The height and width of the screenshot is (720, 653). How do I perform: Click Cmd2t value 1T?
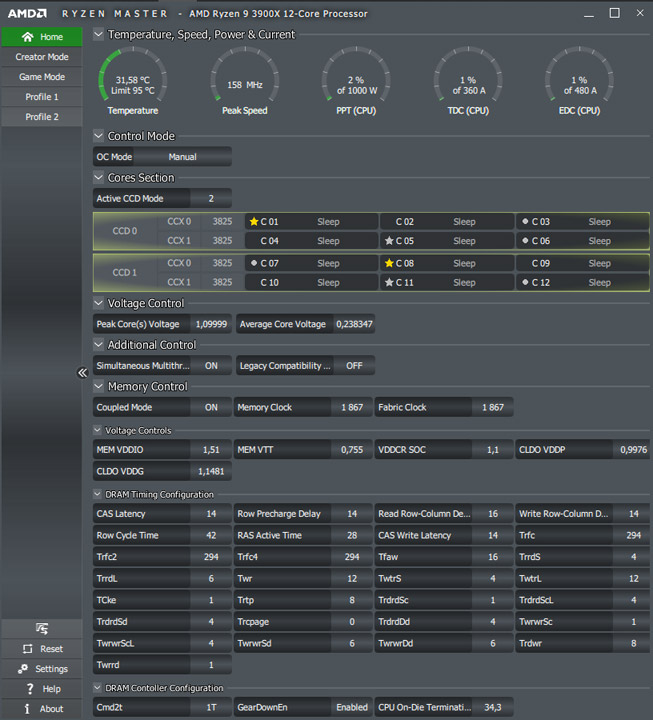point(211,707)
